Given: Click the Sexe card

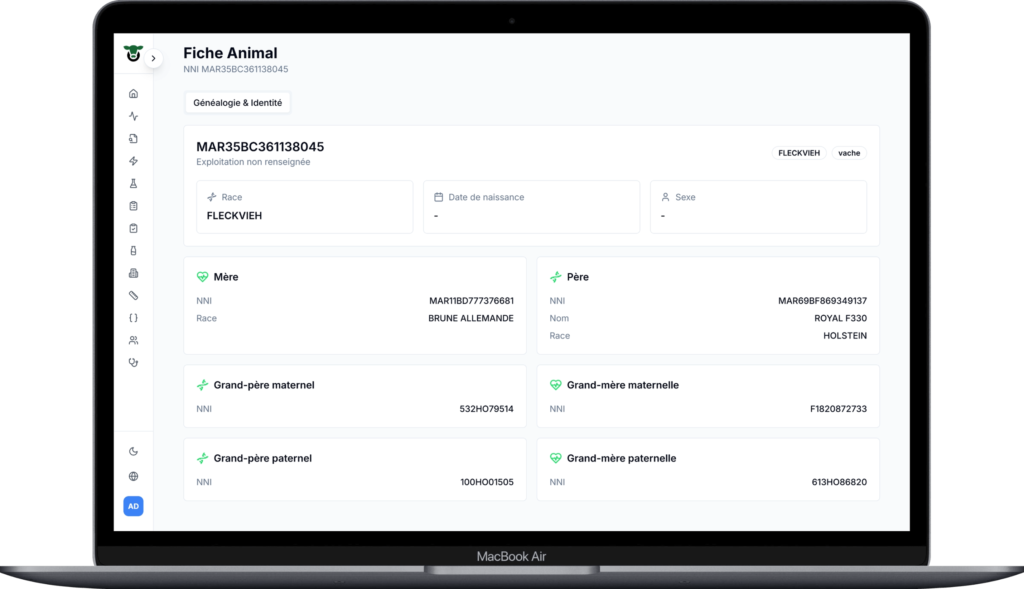Looking at the screenshot, I should (758, 207).
